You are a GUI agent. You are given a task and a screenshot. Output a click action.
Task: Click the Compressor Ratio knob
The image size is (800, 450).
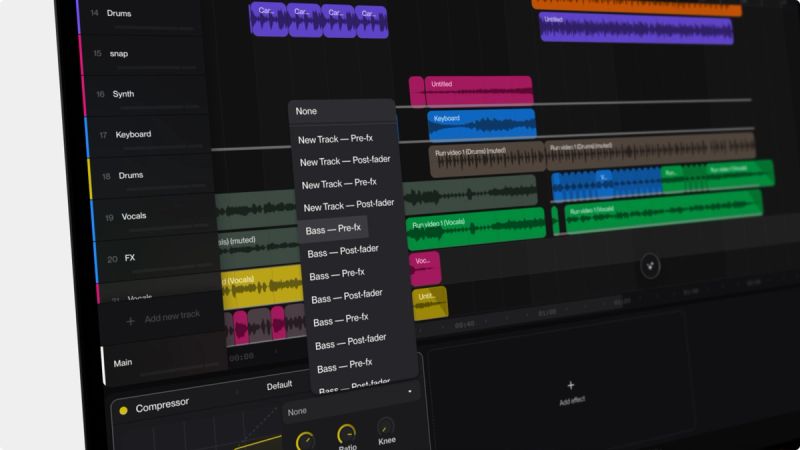(x=347, y=434)
